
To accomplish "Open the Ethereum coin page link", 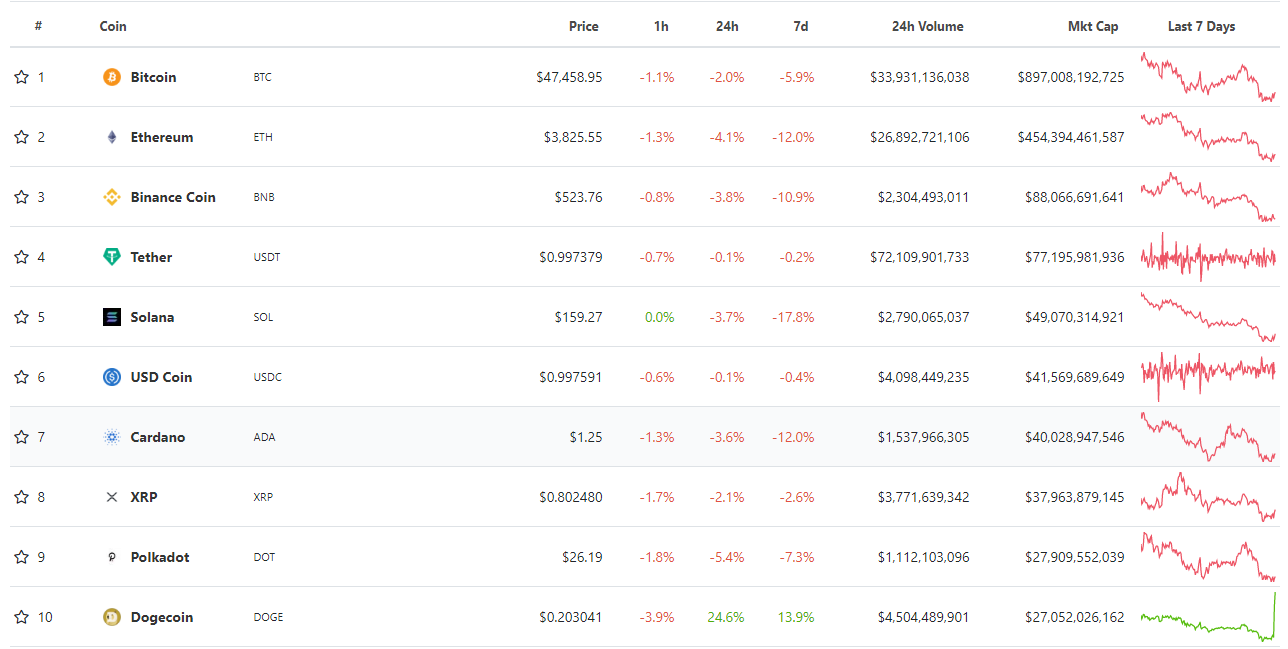I will (162, 137).
